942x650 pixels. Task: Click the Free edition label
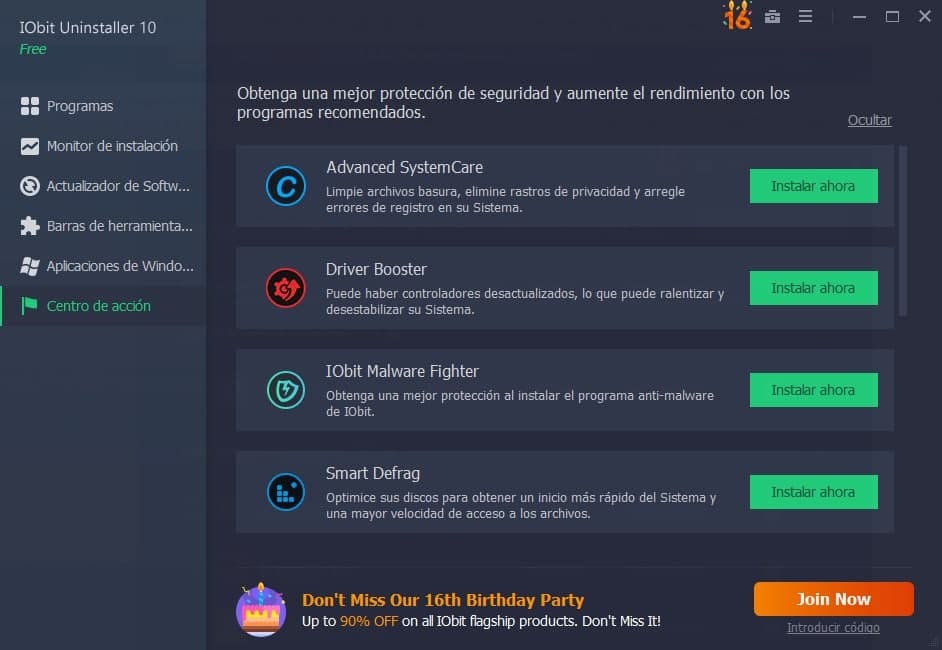point(32,49)
